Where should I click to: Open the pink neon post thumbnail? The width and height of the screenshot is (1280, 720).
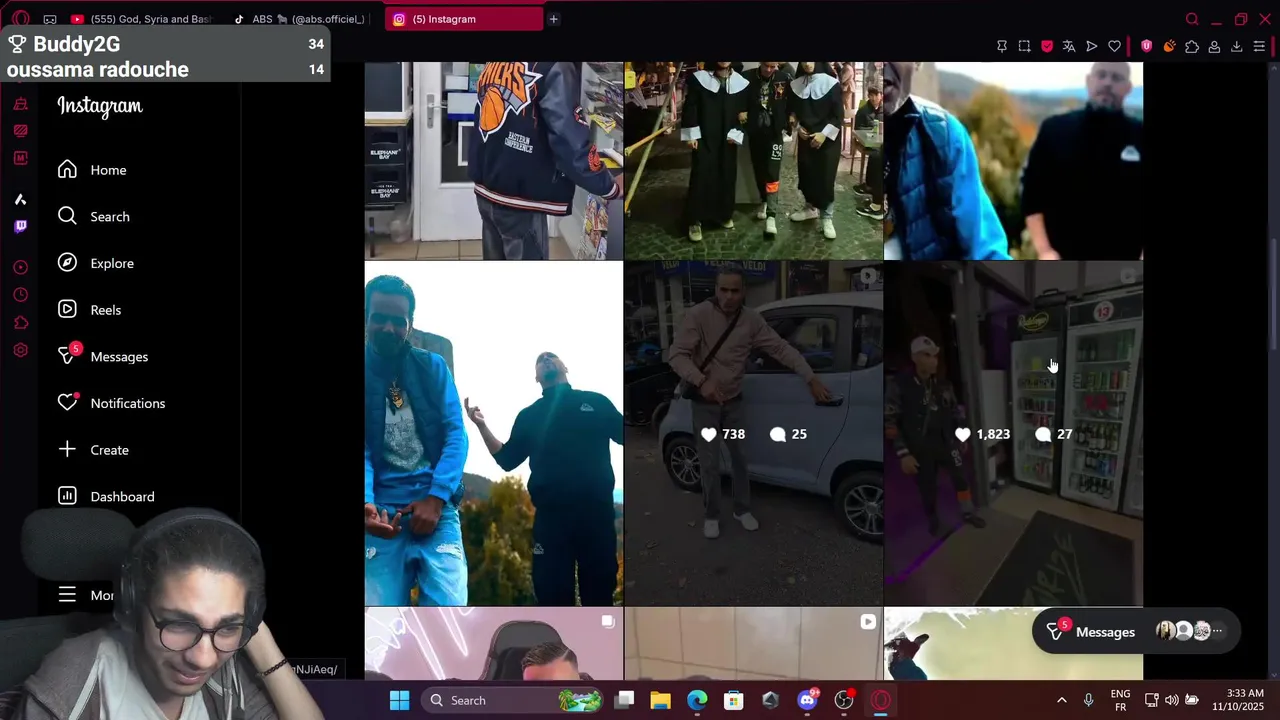[494, 644]
